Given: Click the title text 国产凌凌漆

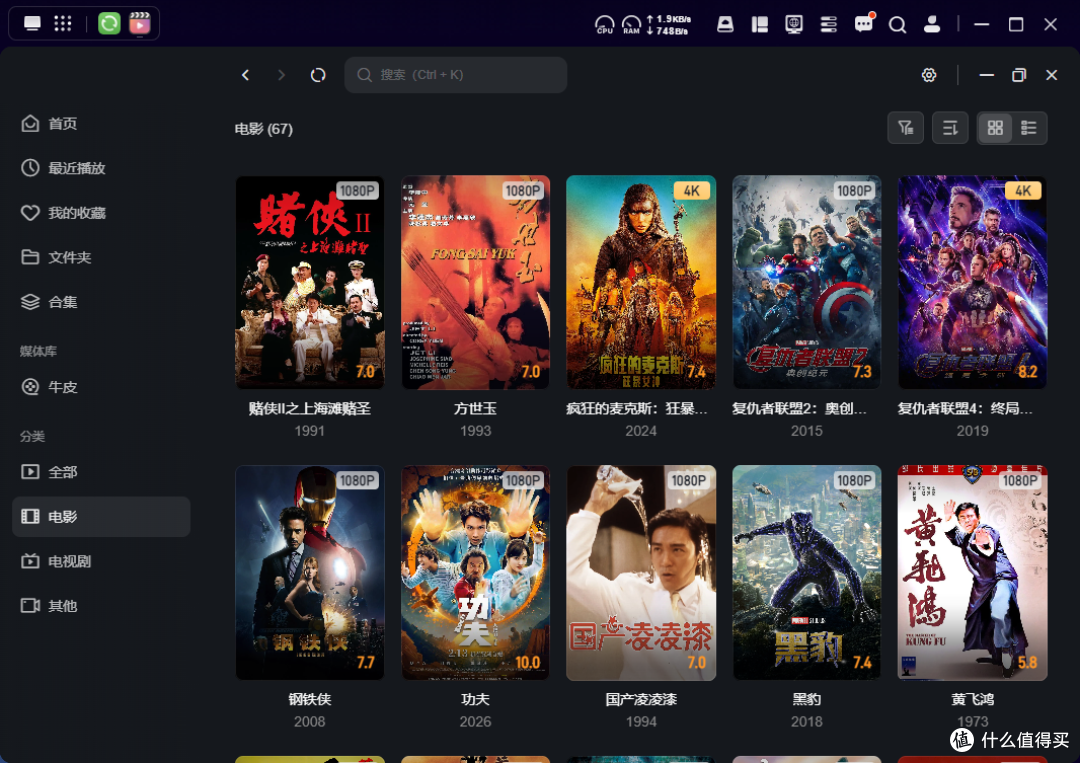Looking at the screenshot, I should tap(641, 700).
